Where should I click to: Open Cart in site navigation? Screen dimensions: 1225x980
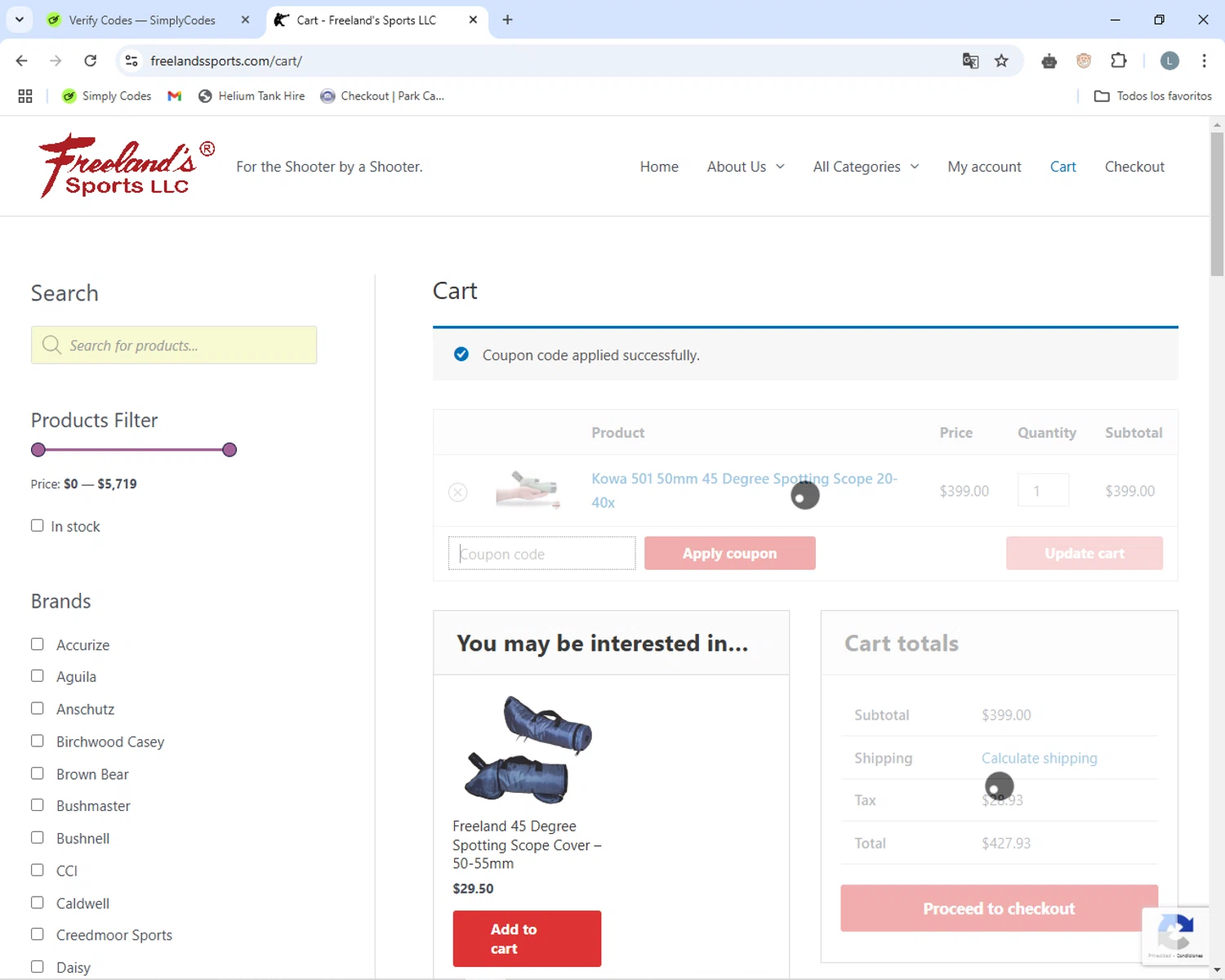(1062, 167)
